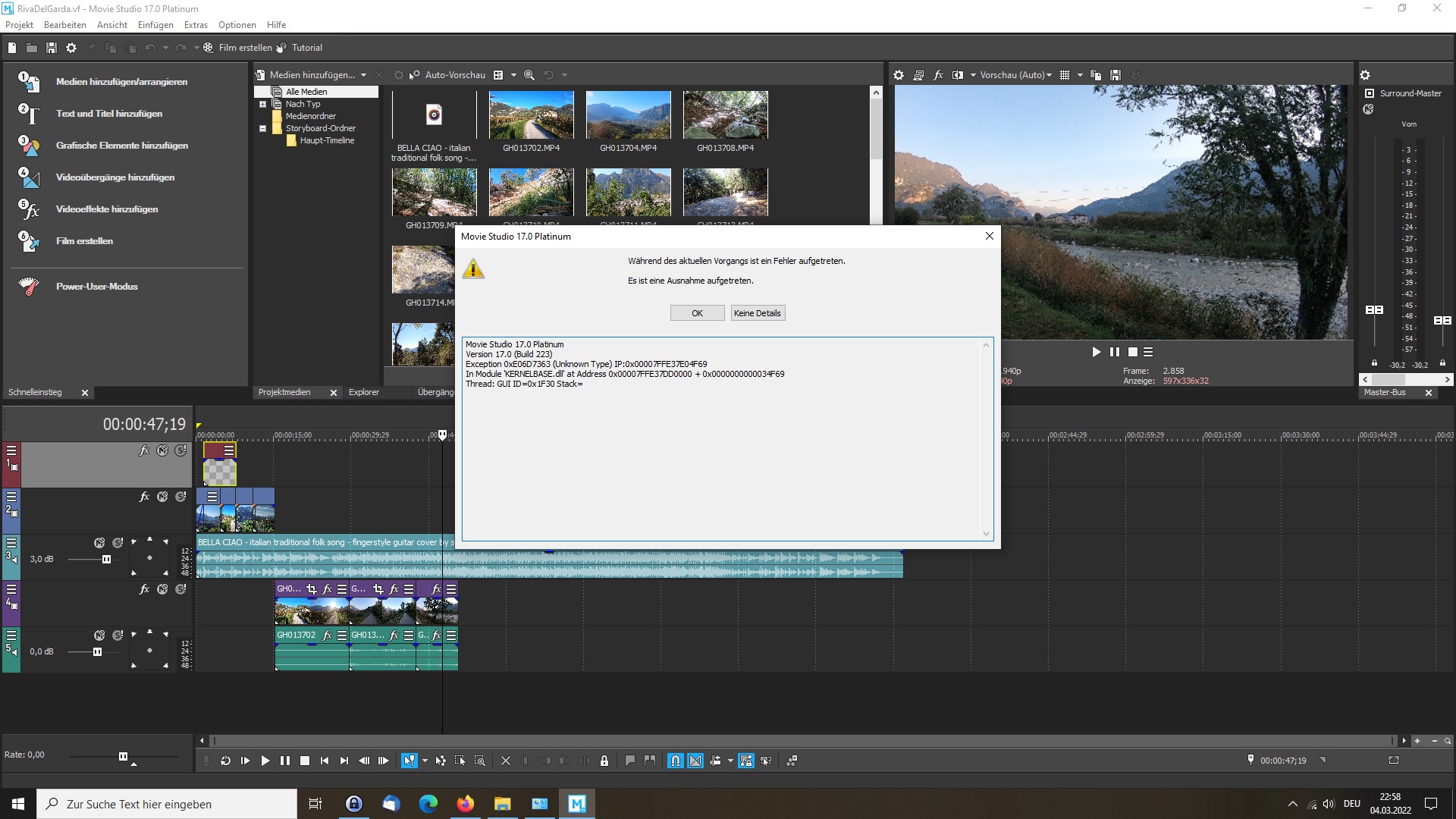This screenshot has height=819, width=1456.
Task: Select the GH013704.MP4 media thumbnail
Action: coord(628,115)
